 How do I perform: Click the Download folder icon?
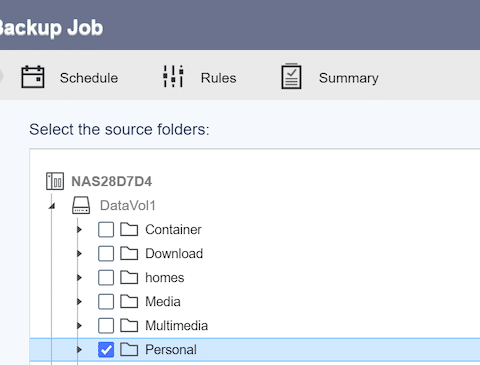pyautogui.click(x=129, y=254)
